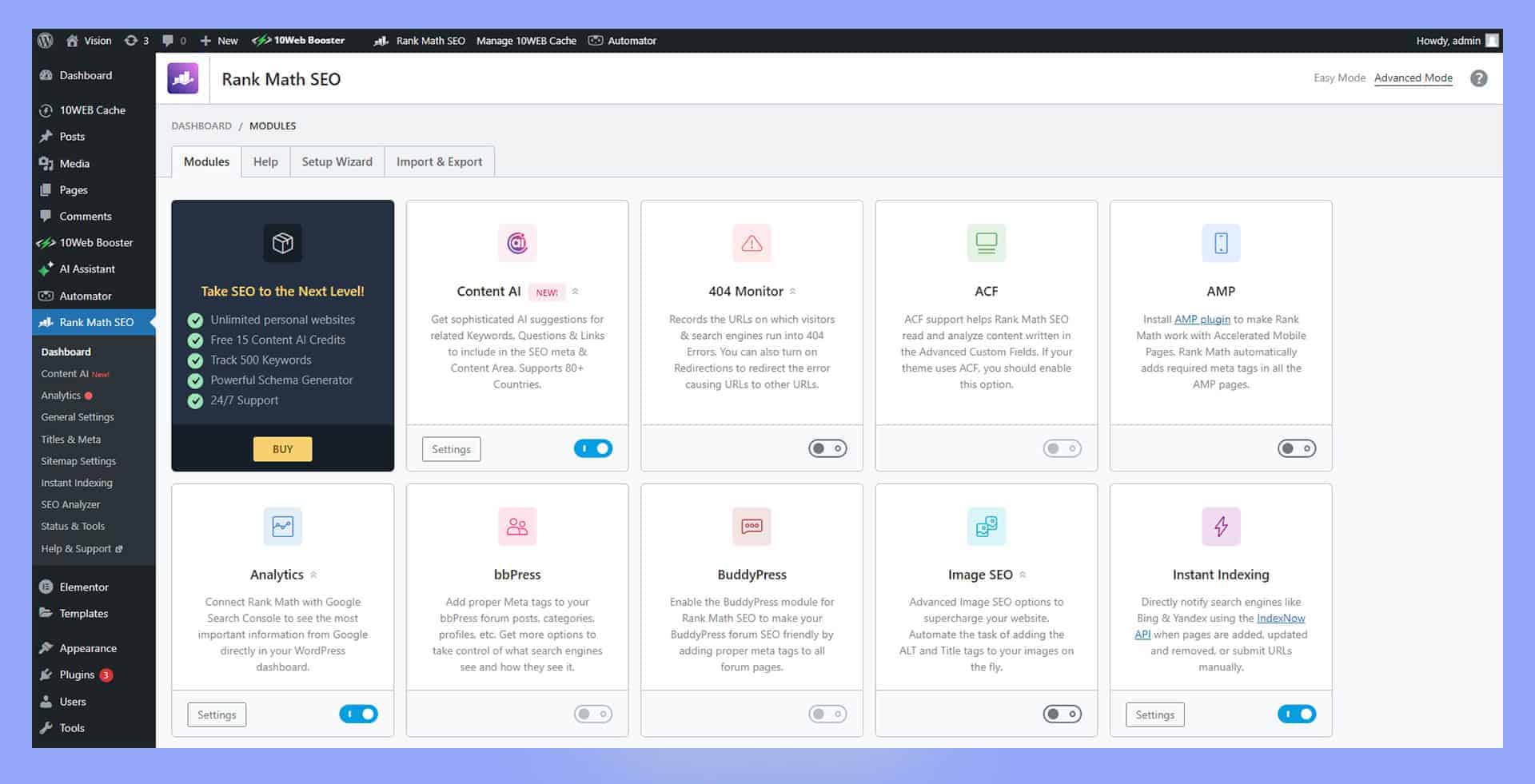This screenshot has width=1535, height=784.
Task: Open the Import & Export tab
Action: [439, 161]
